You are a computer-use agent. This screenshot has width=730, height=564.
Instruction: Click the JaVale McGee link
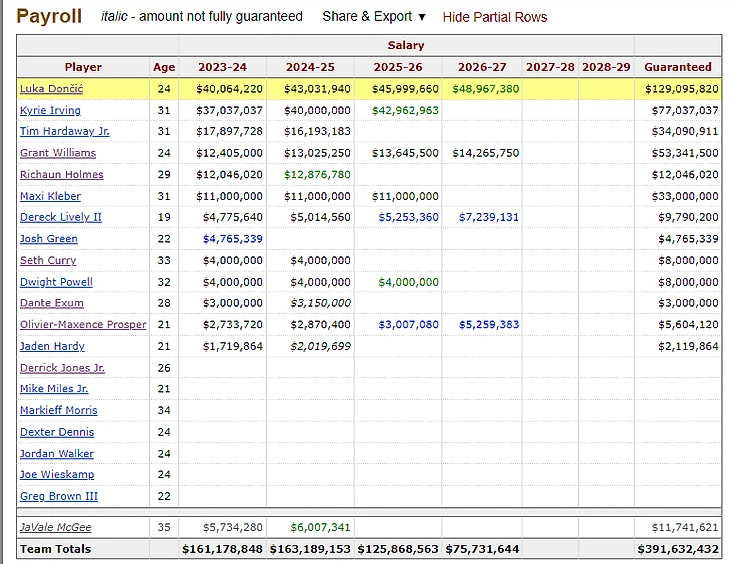point(55,527)
